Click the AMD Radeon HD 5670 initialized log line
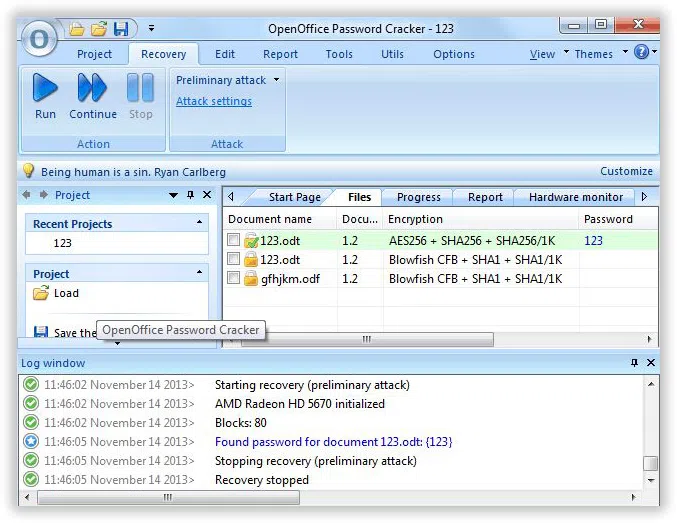This screenshot has width=677, height=523. click(300, 404)
